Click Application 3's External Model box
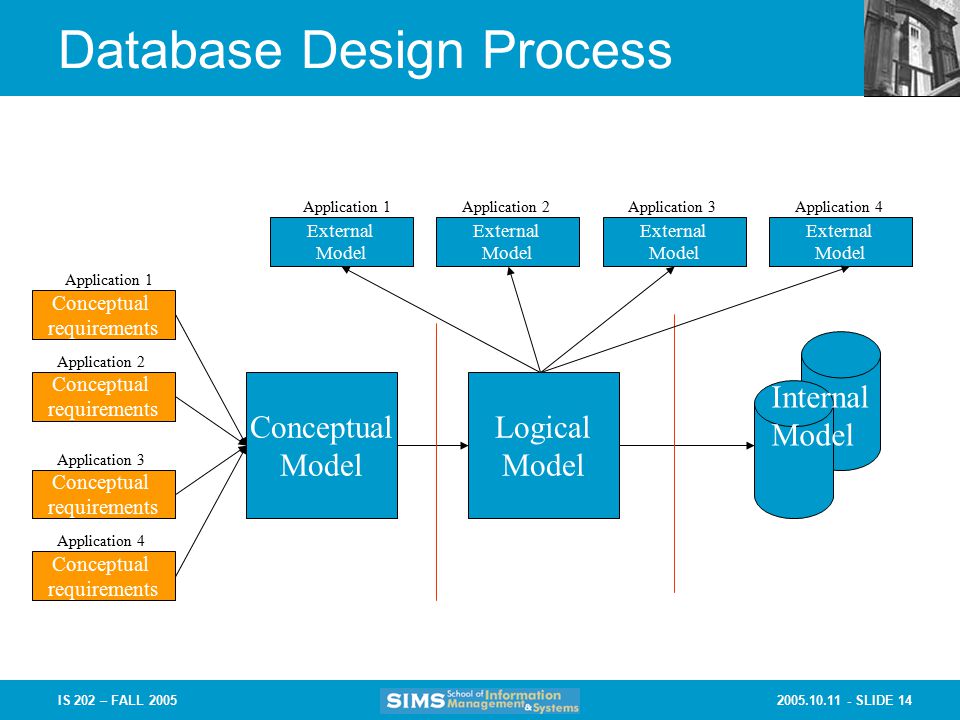 tap(675, 242)
